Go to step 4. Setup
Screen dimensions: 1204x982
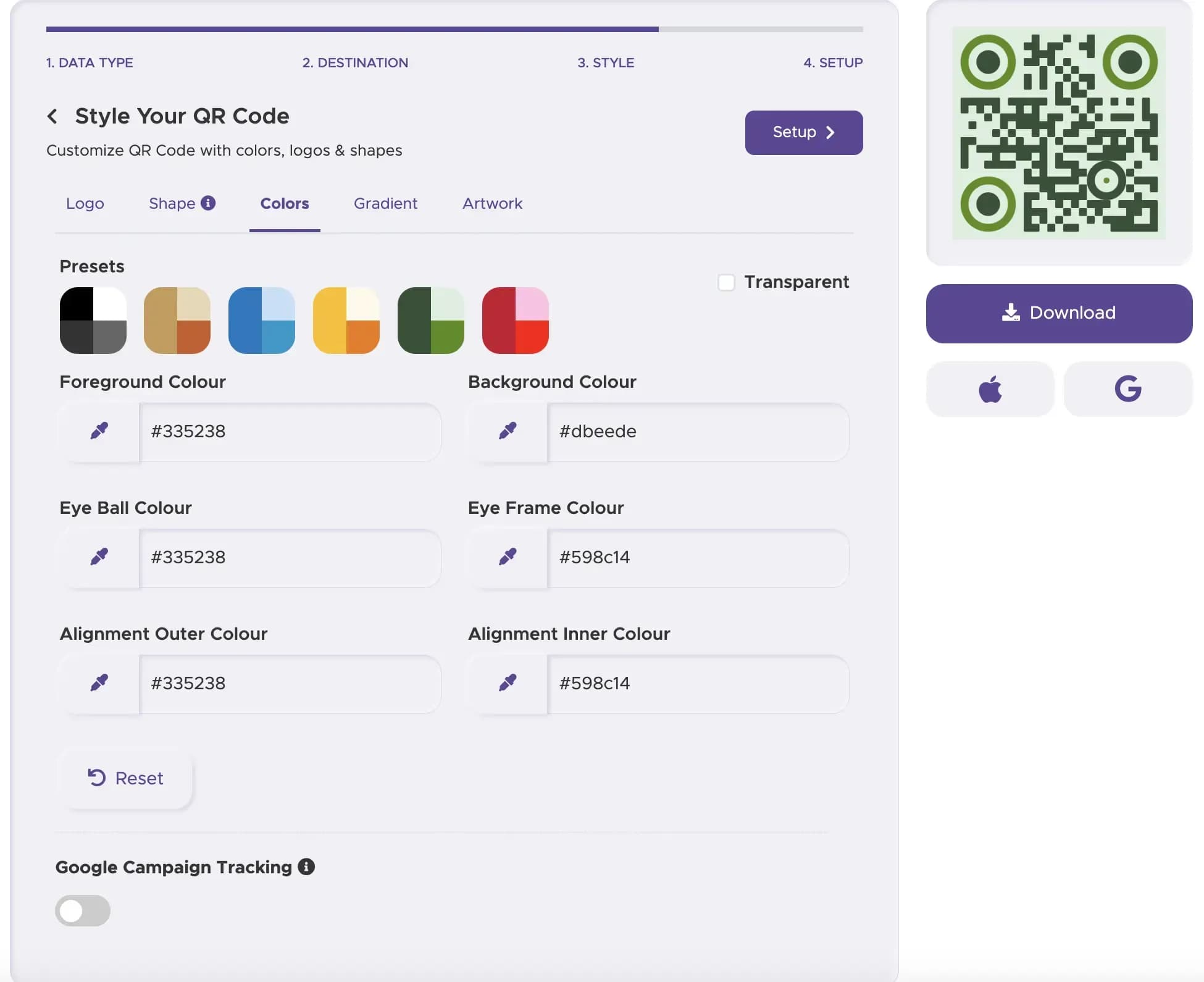pos(833,62)
